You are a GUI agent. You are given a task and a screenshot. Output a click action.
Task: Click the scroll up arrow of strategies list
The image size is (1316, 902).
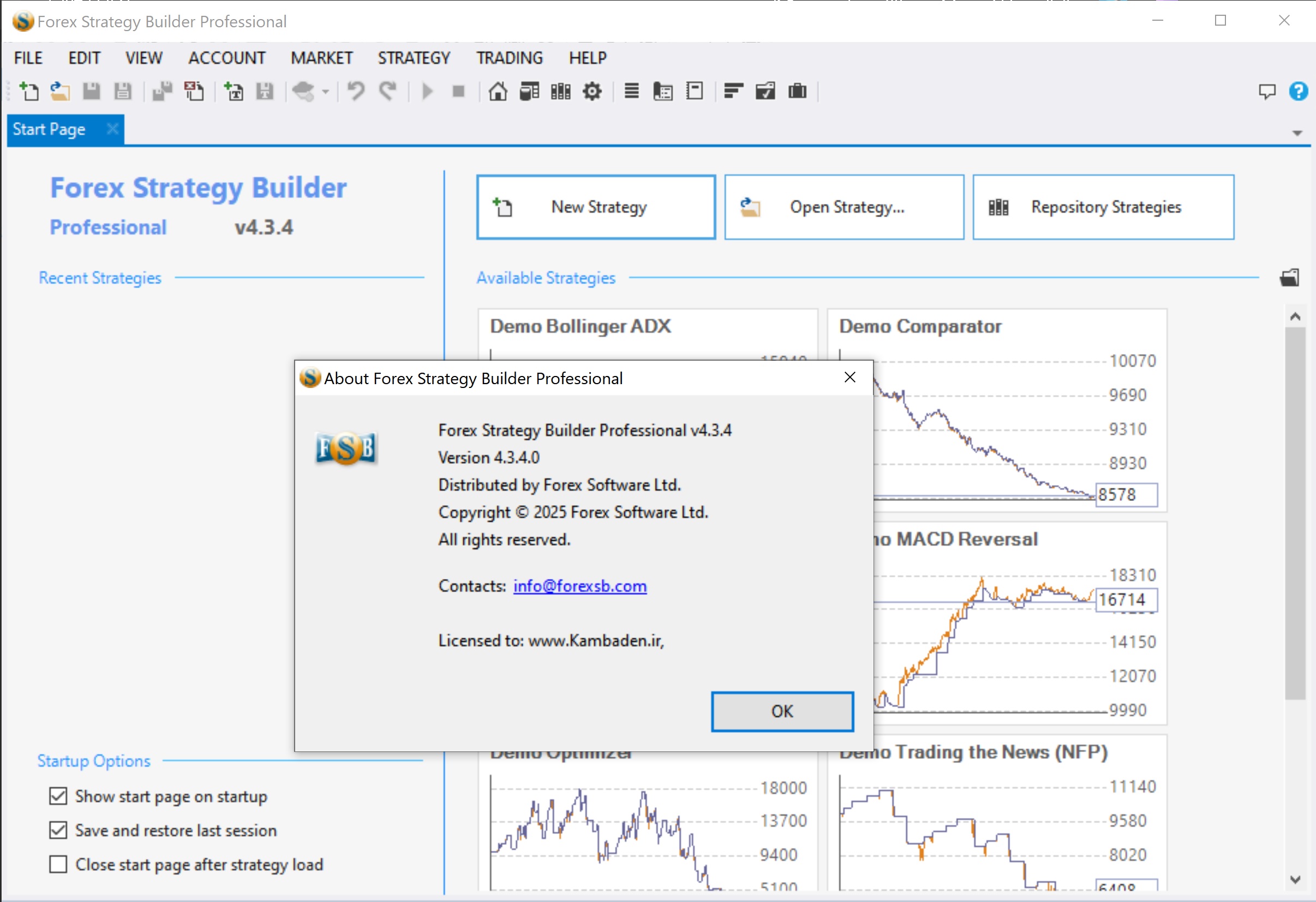[1295, 316]
